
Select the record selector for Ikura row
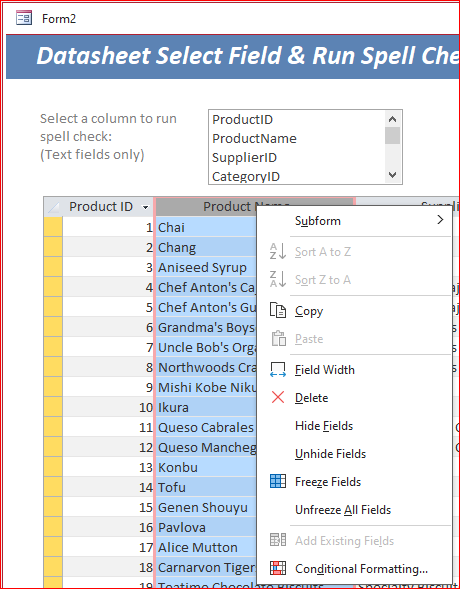[53, 407]
